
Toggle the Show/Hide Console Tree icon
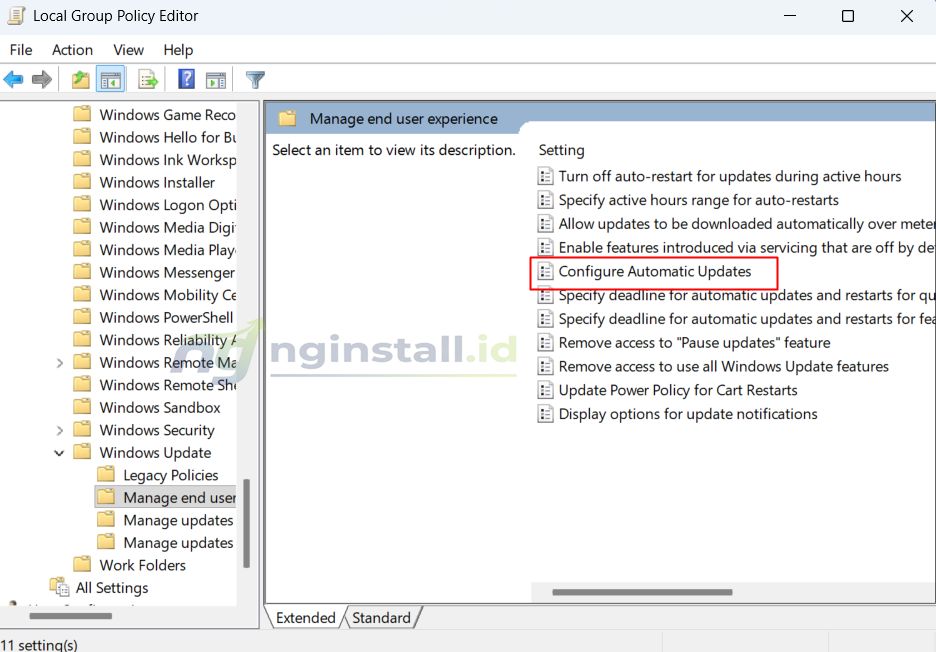tap(108, 79)
